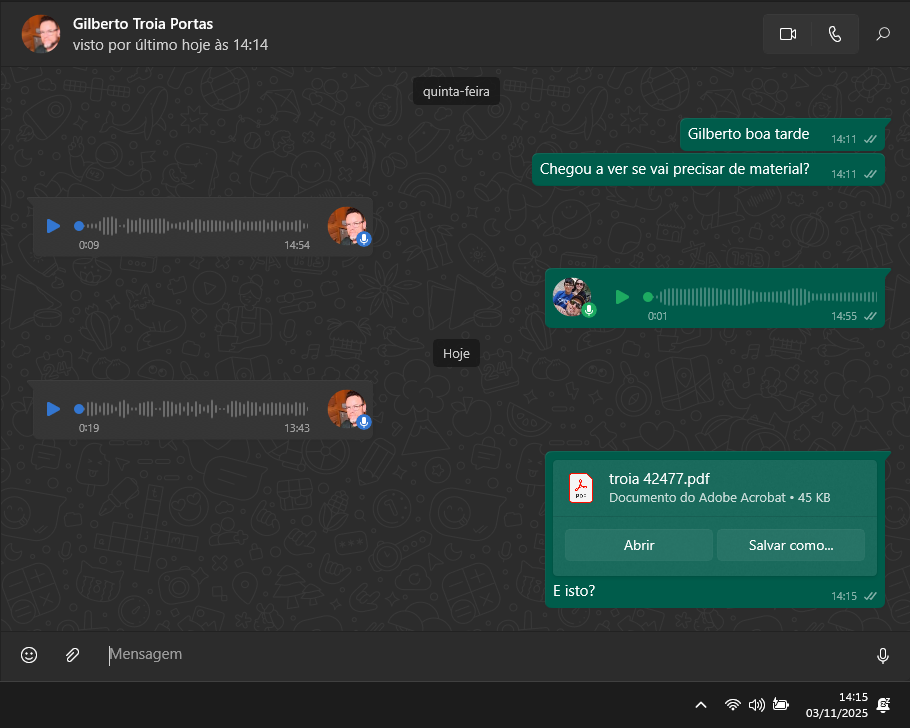The width and height of the screenshot is (910, 728).
Task: Click the Salvar como... button
Action: (x=791, y=545)
